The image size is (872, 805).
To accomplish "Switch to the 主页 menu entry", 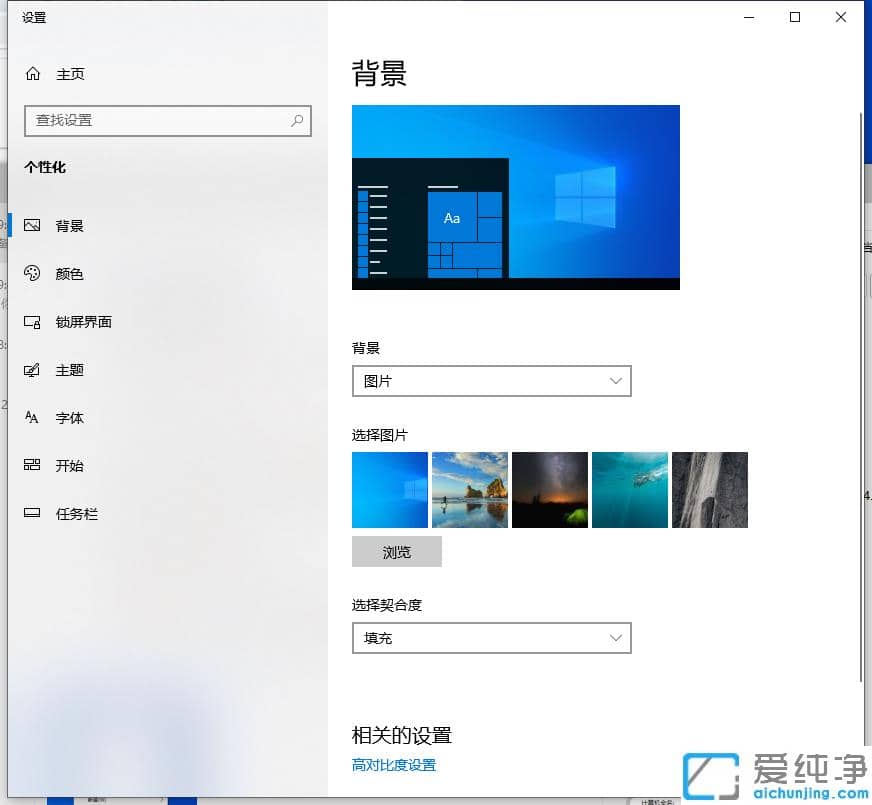I will click(x=70, y=73).
